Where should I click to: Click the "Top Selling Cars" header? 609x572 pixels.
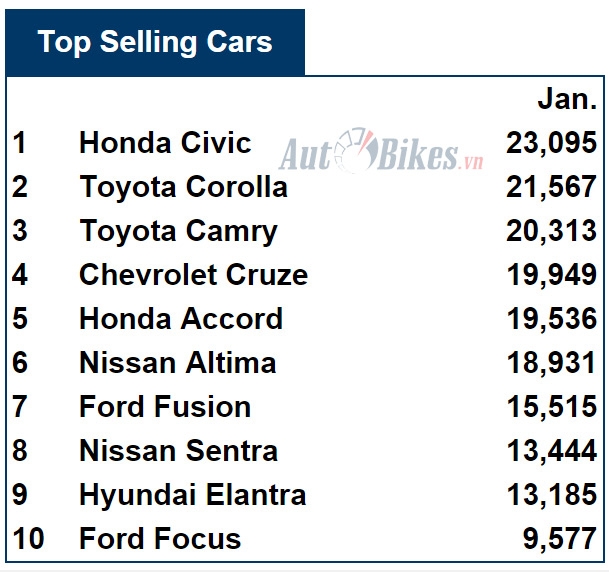(x=154, y=42)
